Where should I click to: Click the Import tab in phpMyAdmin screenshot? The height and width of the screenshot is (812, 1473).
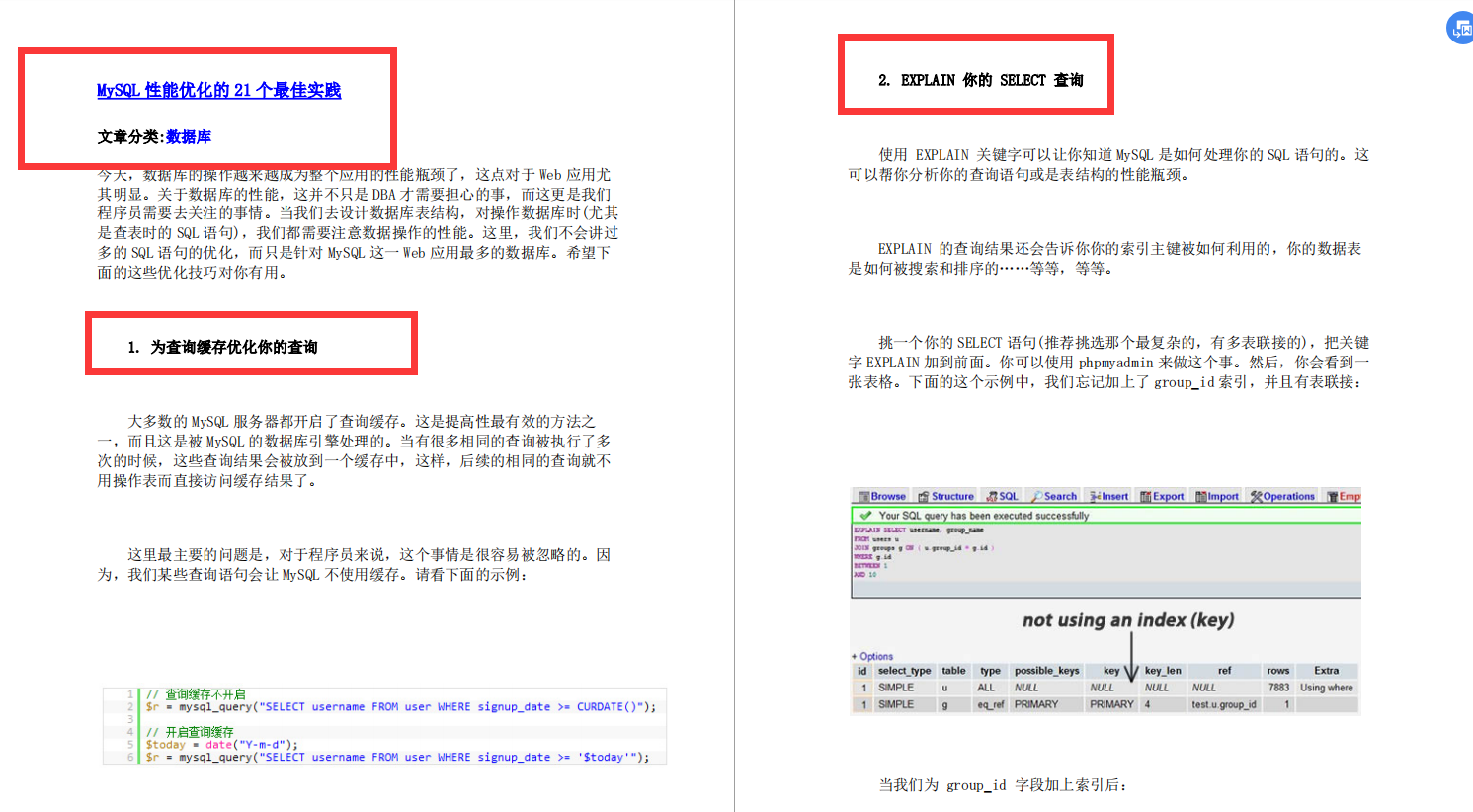1217,496
